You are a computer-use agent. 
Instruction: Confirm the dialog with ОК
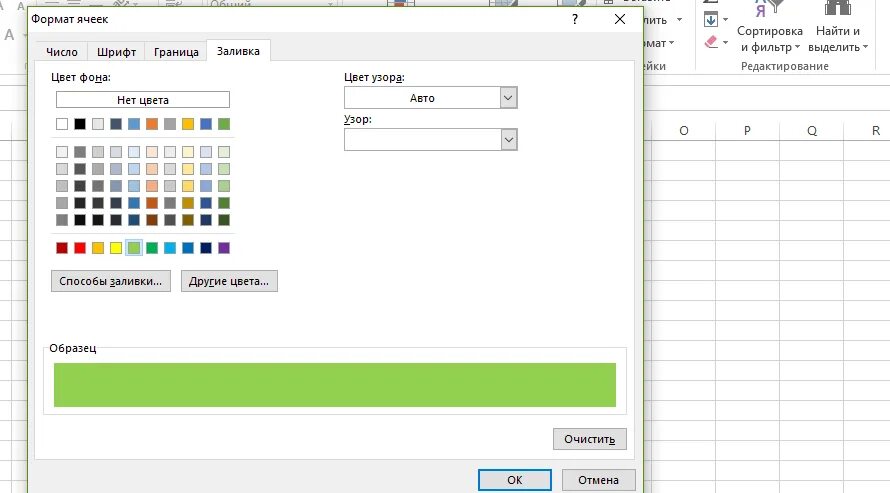click(515, 480)
